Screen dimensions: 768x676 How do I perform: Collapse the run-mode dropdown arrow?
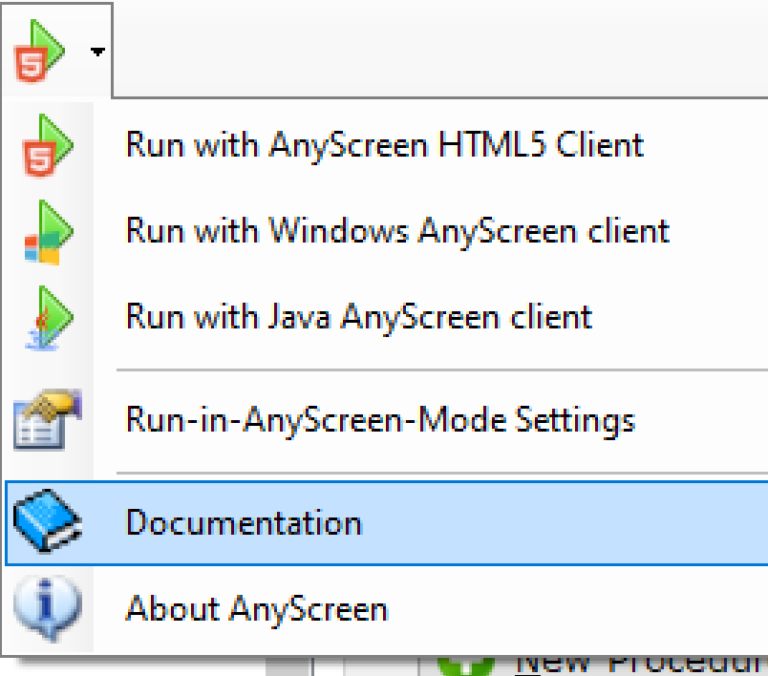point(97,51)
